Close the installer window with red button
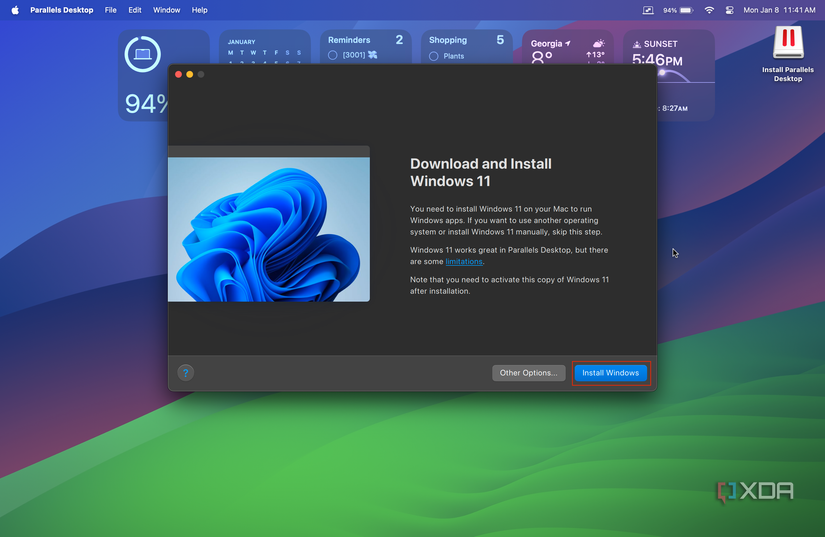 tap(178, 75)
